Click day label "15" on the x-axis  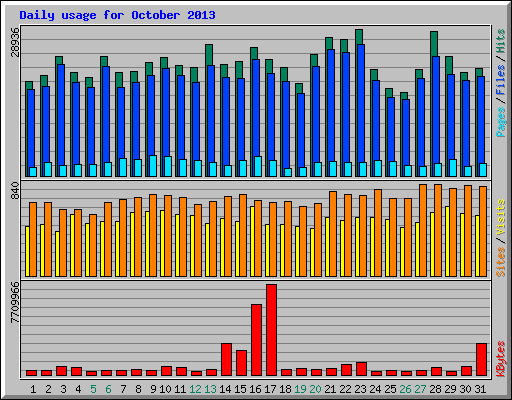pos(240,389)
